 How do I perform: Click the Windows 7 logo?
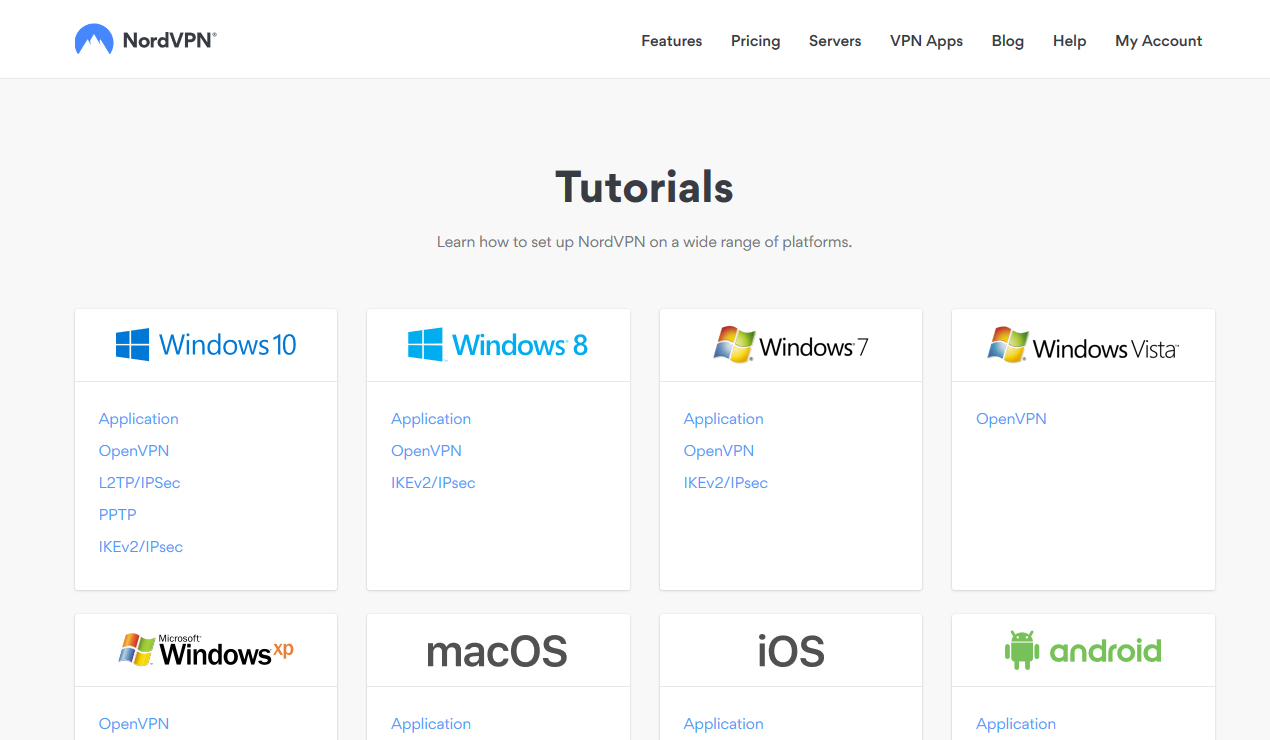791,345
